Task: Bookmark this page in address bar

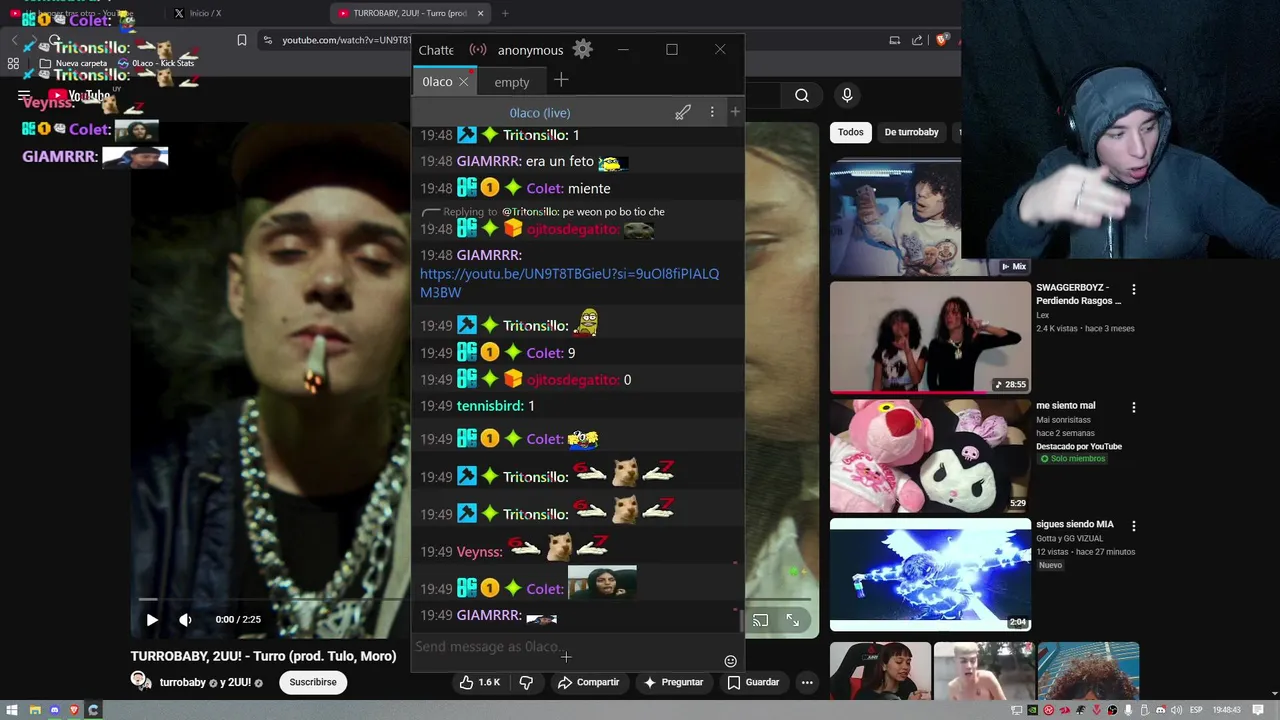Action: coord(242,40)
